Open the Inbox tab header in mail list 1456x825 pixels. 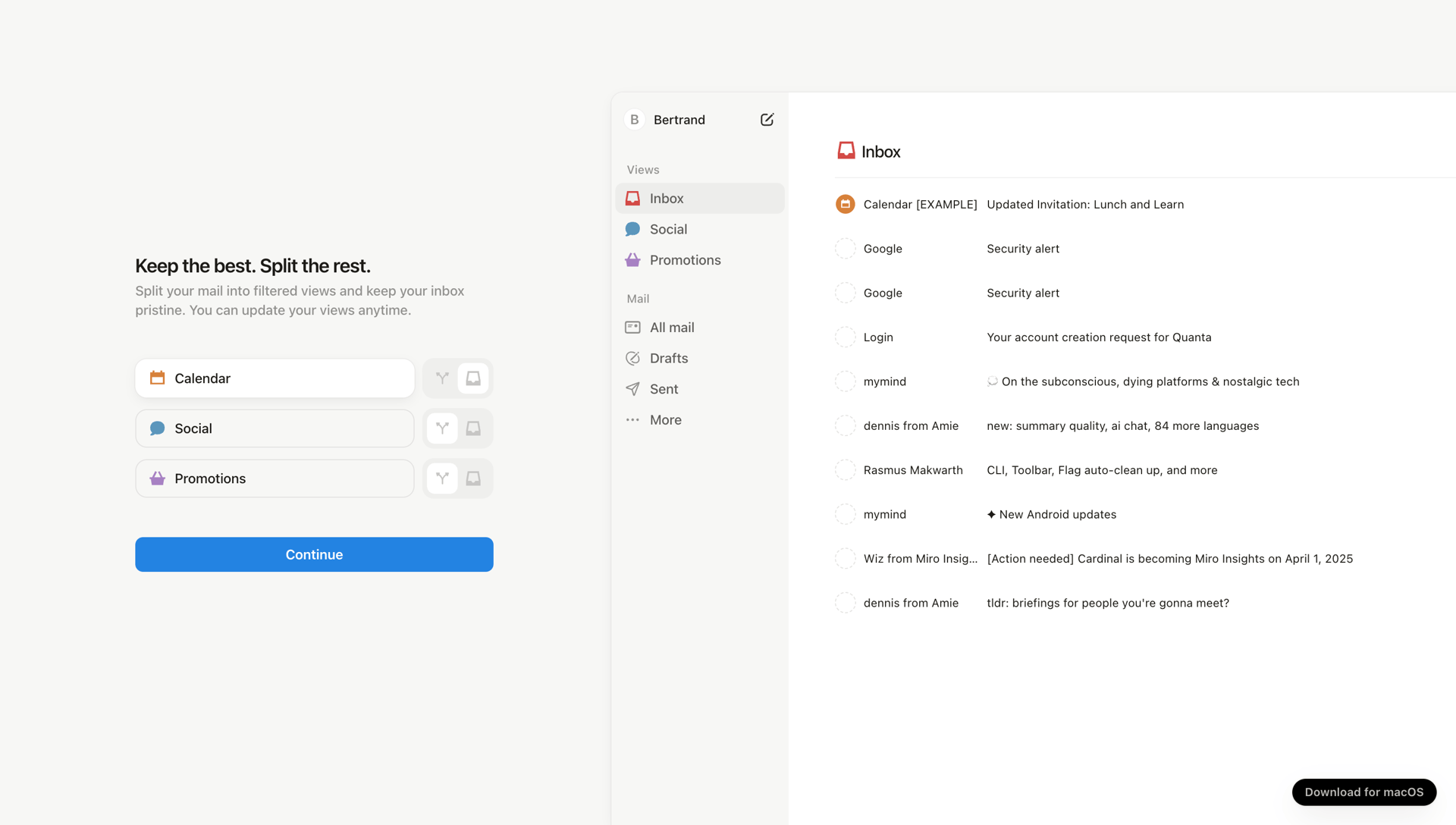click(868, 150)
